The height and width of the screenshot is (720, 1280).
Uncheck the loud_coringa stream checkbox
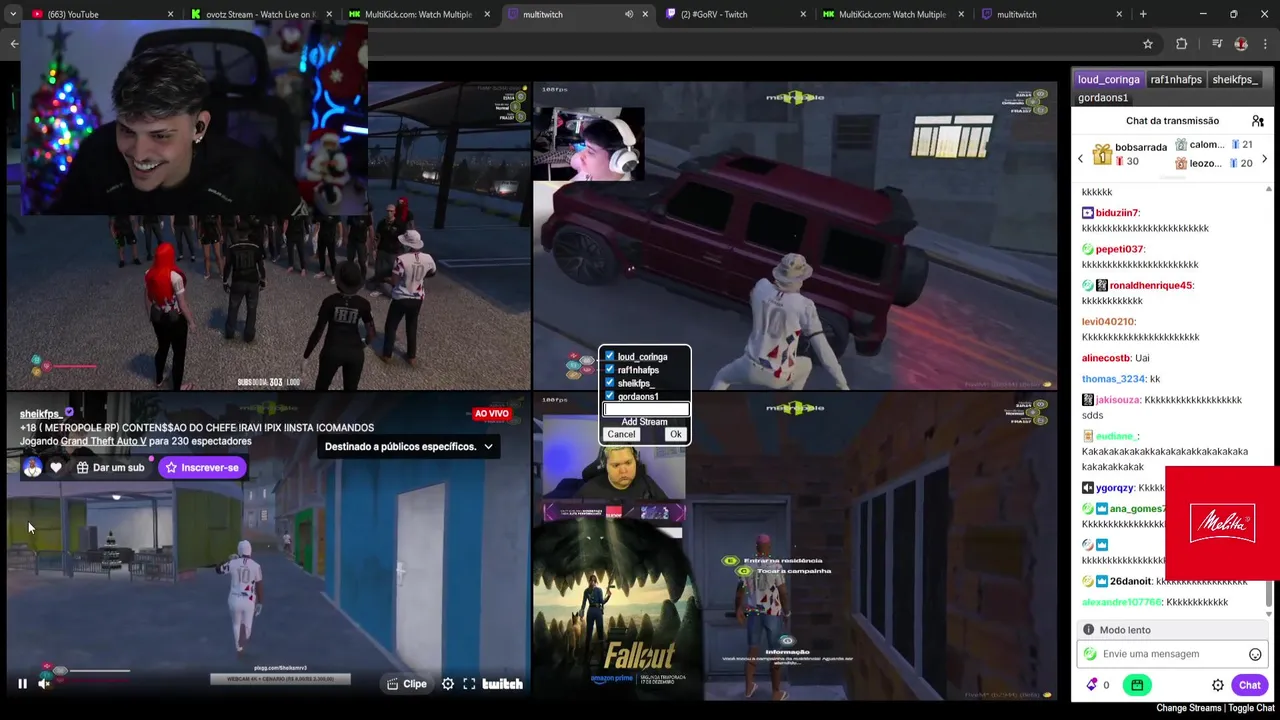click(609, 356)
